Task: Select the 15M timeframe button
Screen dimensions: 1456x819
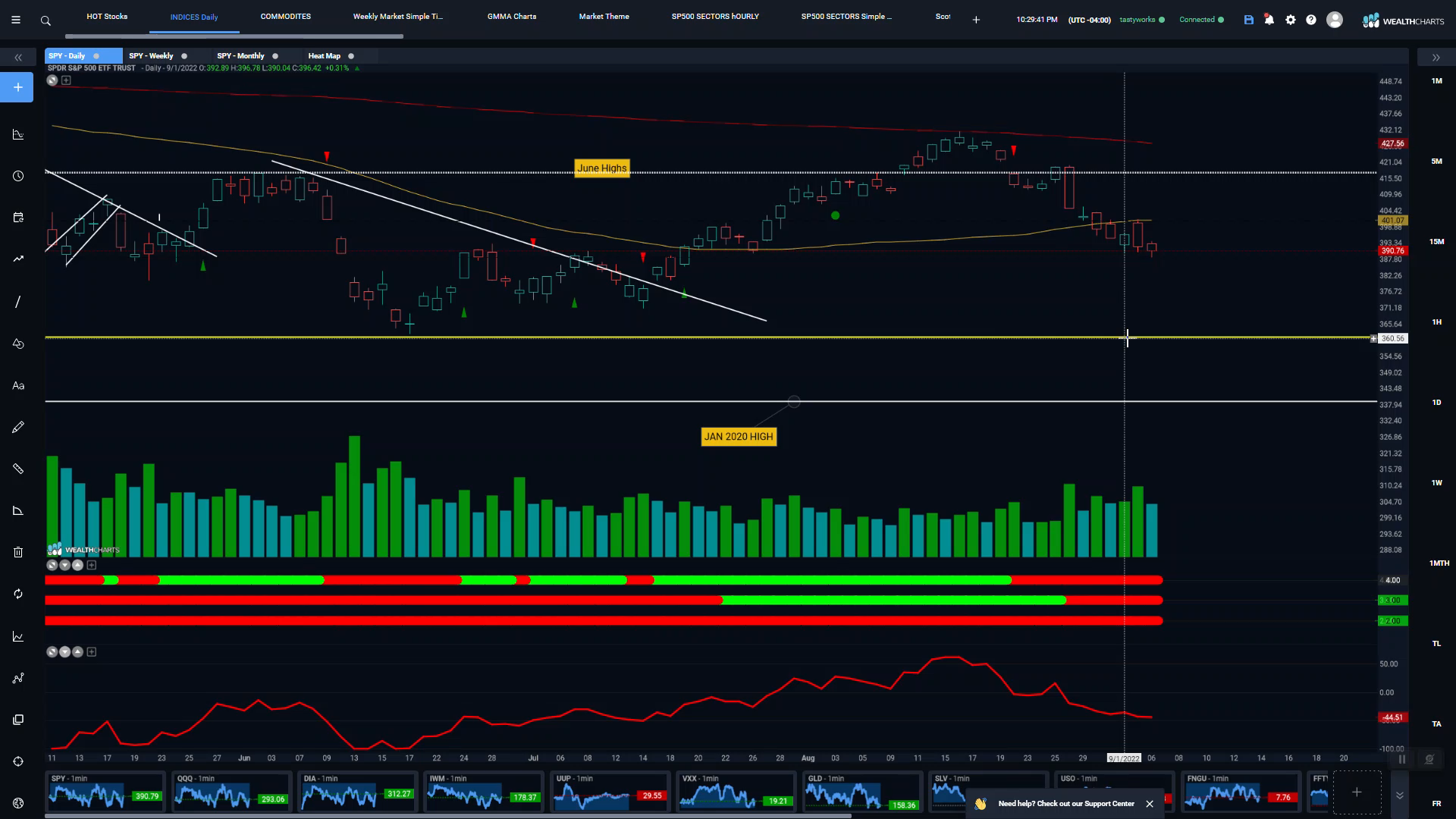Action: [1436, 242]
